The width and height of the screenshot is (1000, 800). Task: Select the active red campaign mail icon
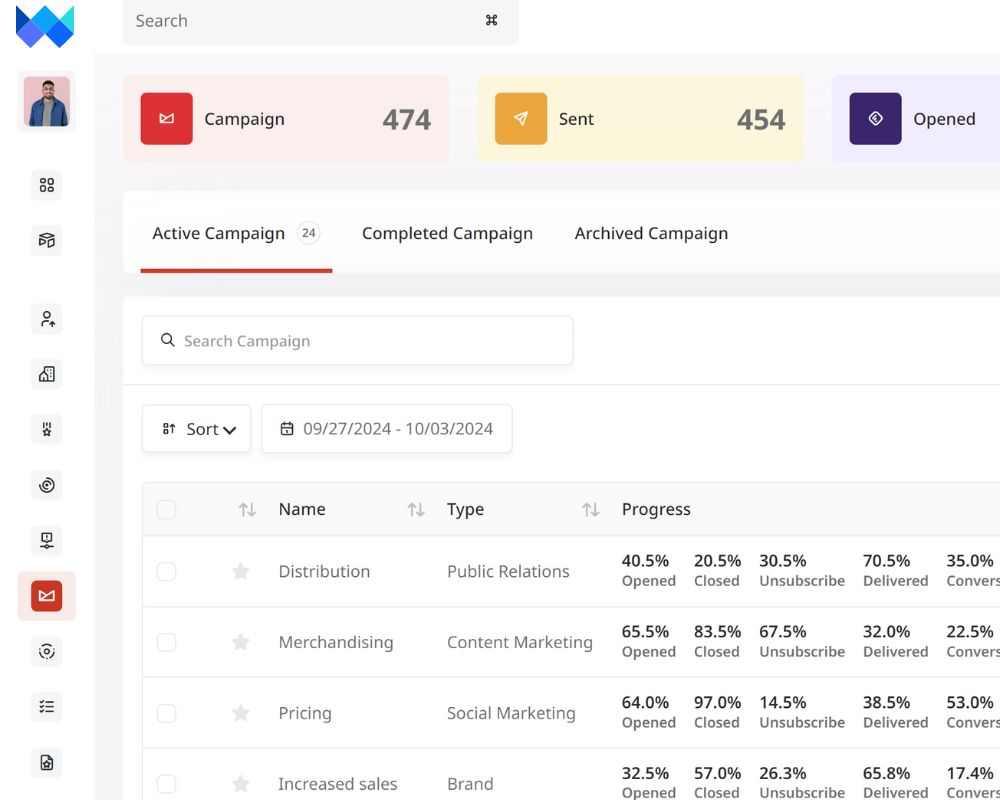pyautogui.click(x=46, y=596)
